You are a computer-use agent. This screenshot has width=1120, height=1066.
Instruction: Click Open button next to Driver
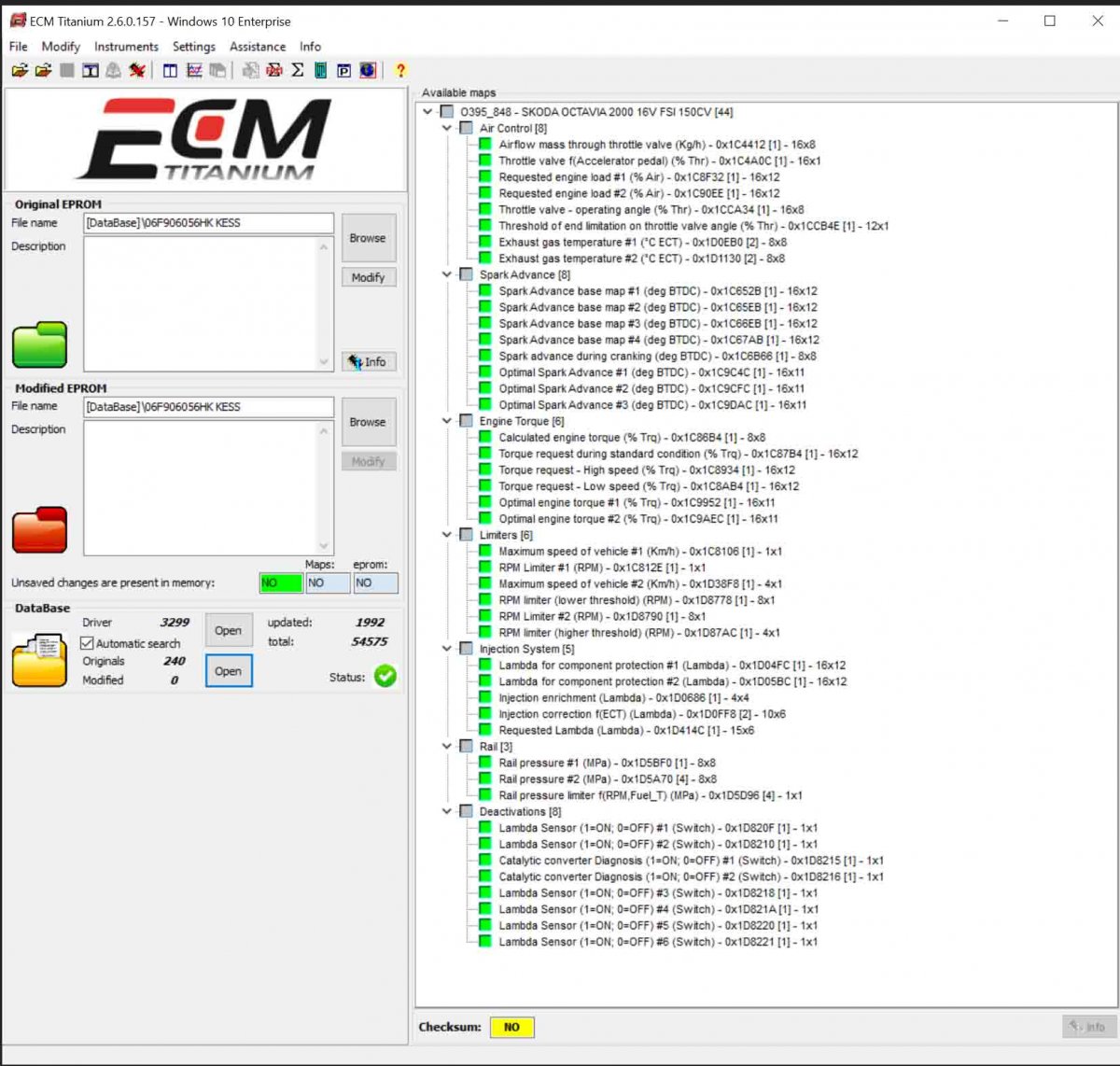[x=228, y=630]
